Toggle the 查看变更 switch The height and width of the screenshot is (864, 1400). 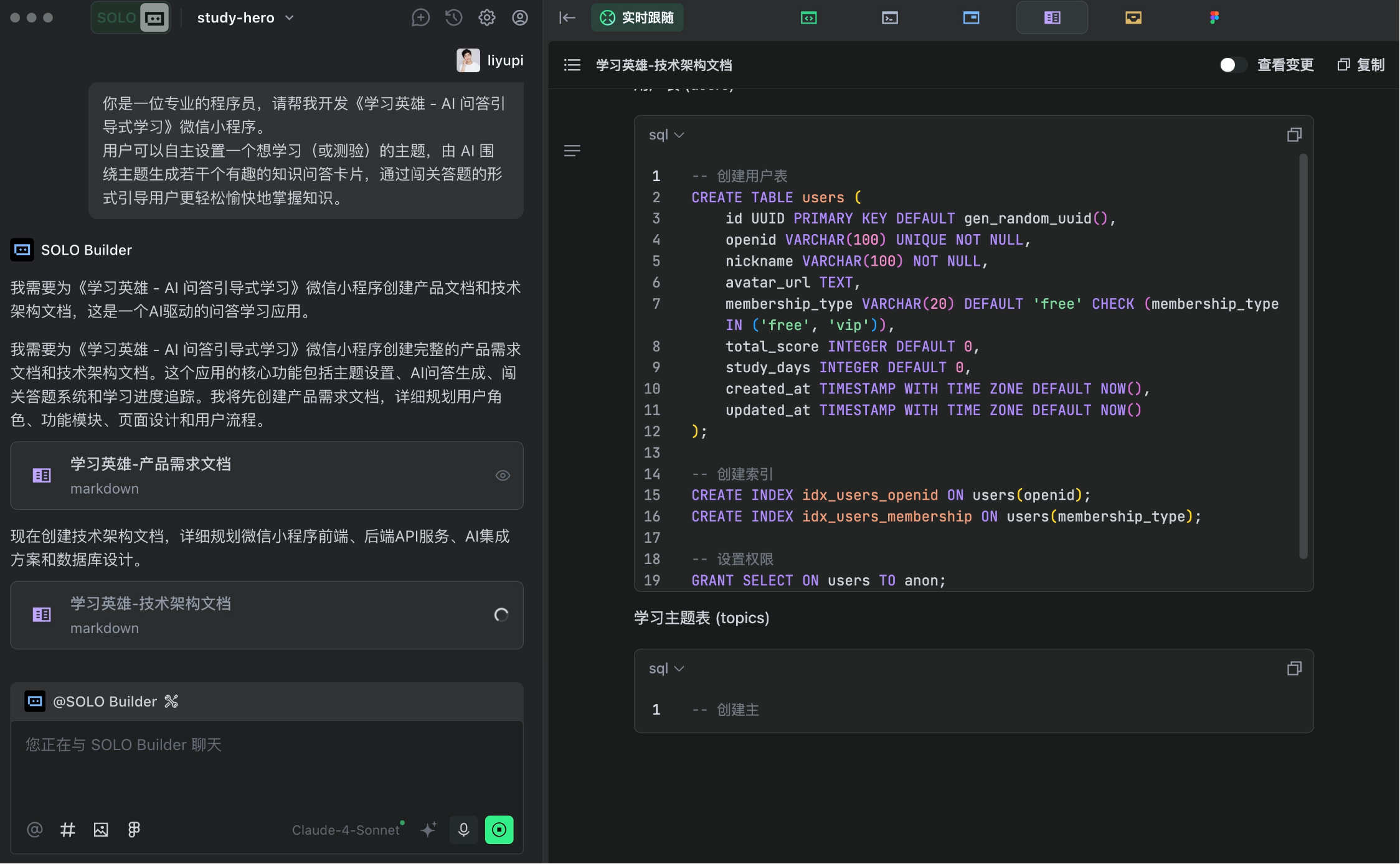[x=1232, y=65]
